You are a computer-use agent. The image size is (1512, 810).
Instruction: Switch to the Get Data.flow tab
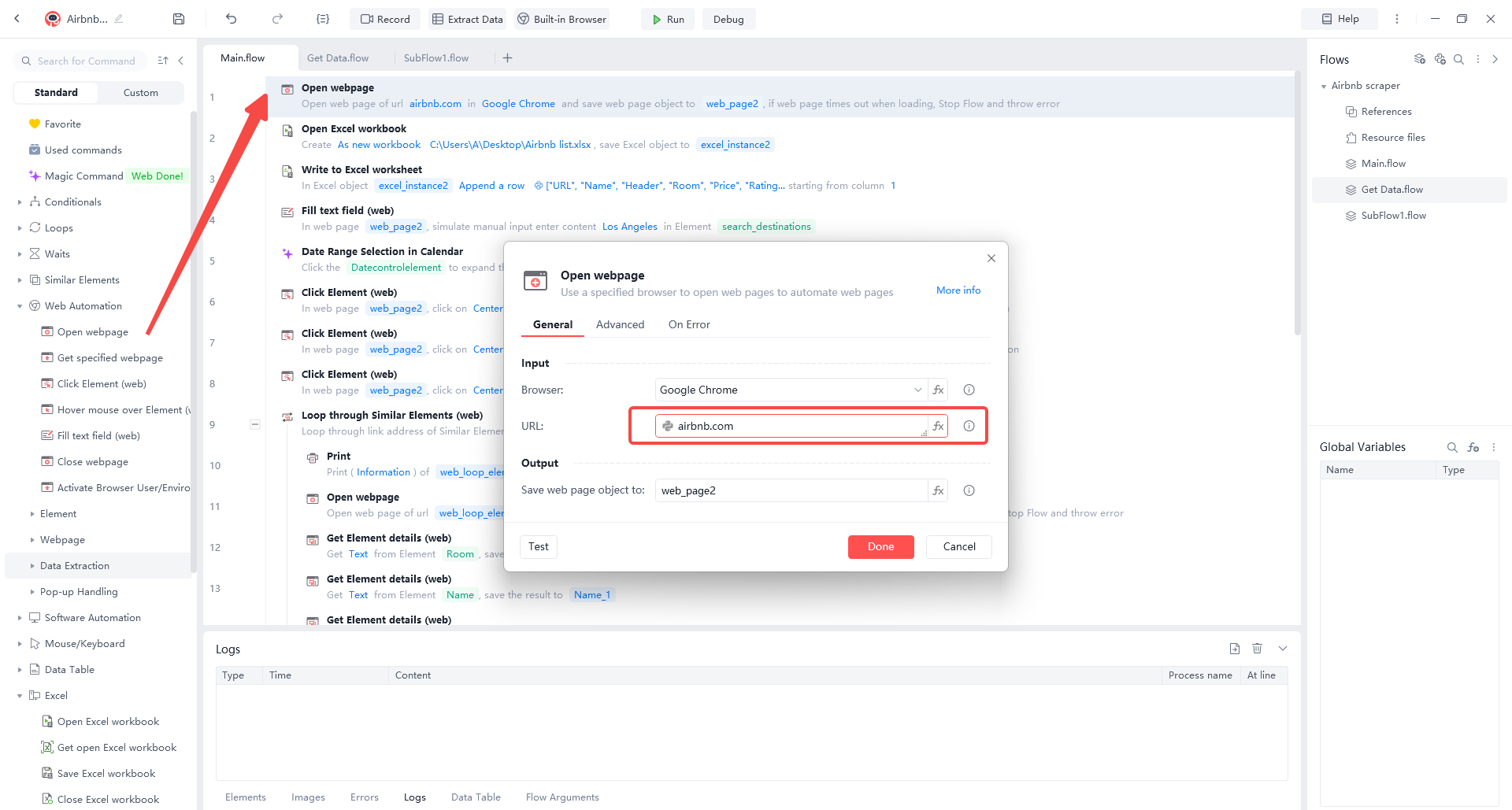click(x=338, y=57)
